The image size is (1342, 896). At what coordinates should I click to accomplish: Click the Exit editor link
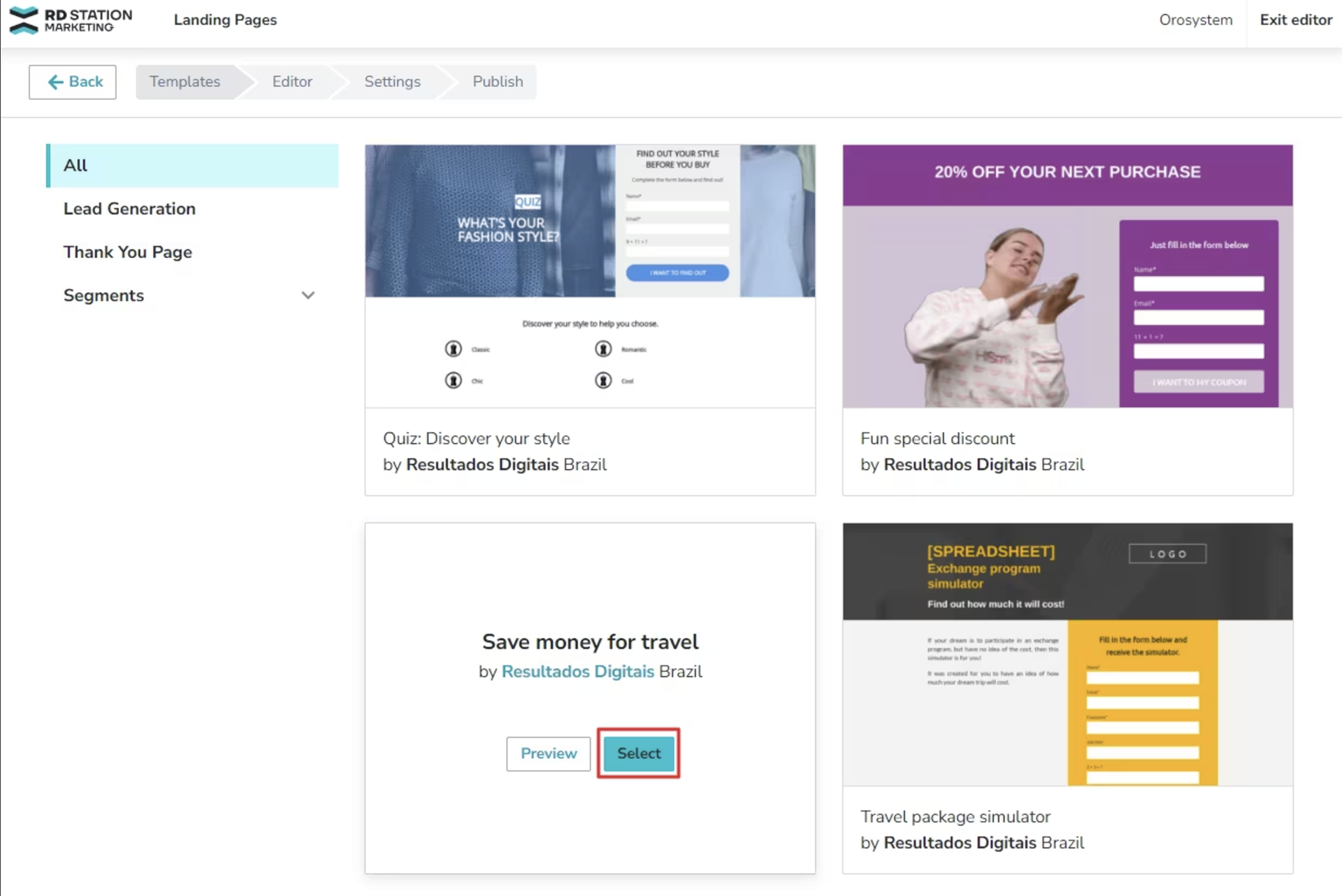pos(1296,20)
